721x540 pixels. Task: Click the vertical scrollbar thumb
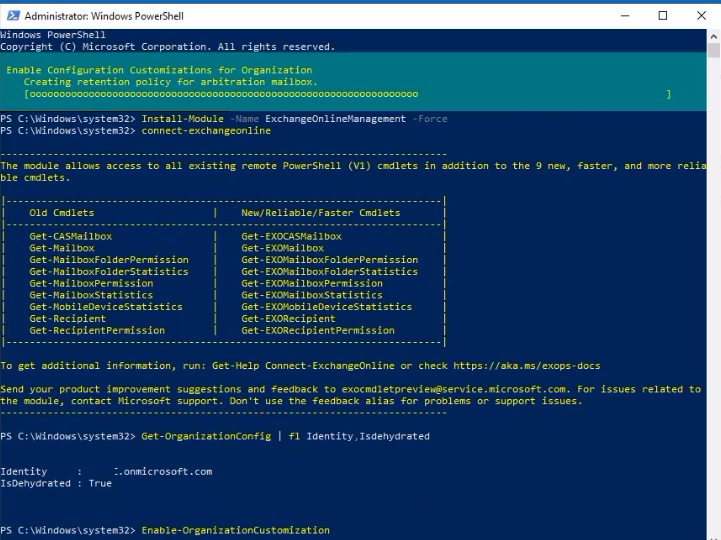tap(714, 50)
